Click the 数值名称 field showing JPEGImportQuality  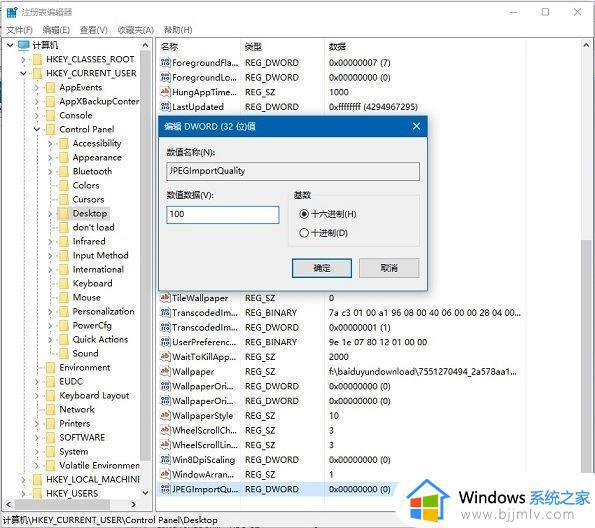tap(293, 171)
